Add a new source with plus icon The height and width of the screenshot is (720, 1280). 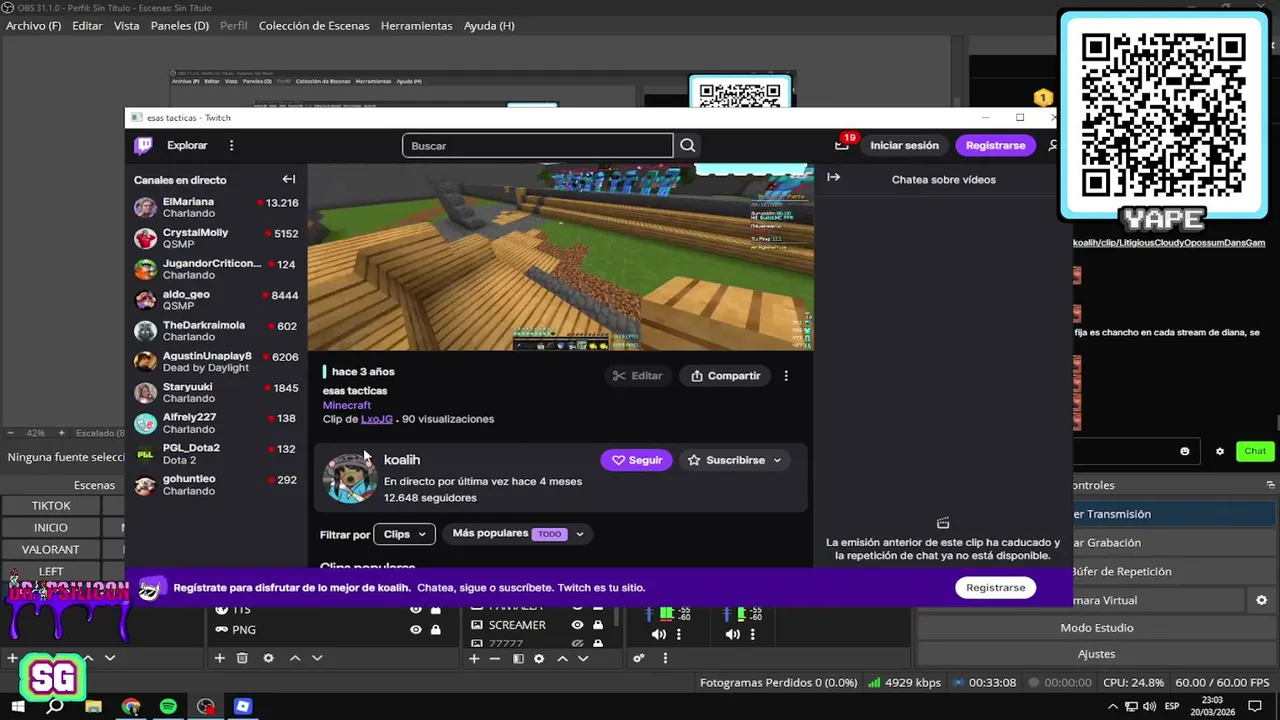click(220, 658)
